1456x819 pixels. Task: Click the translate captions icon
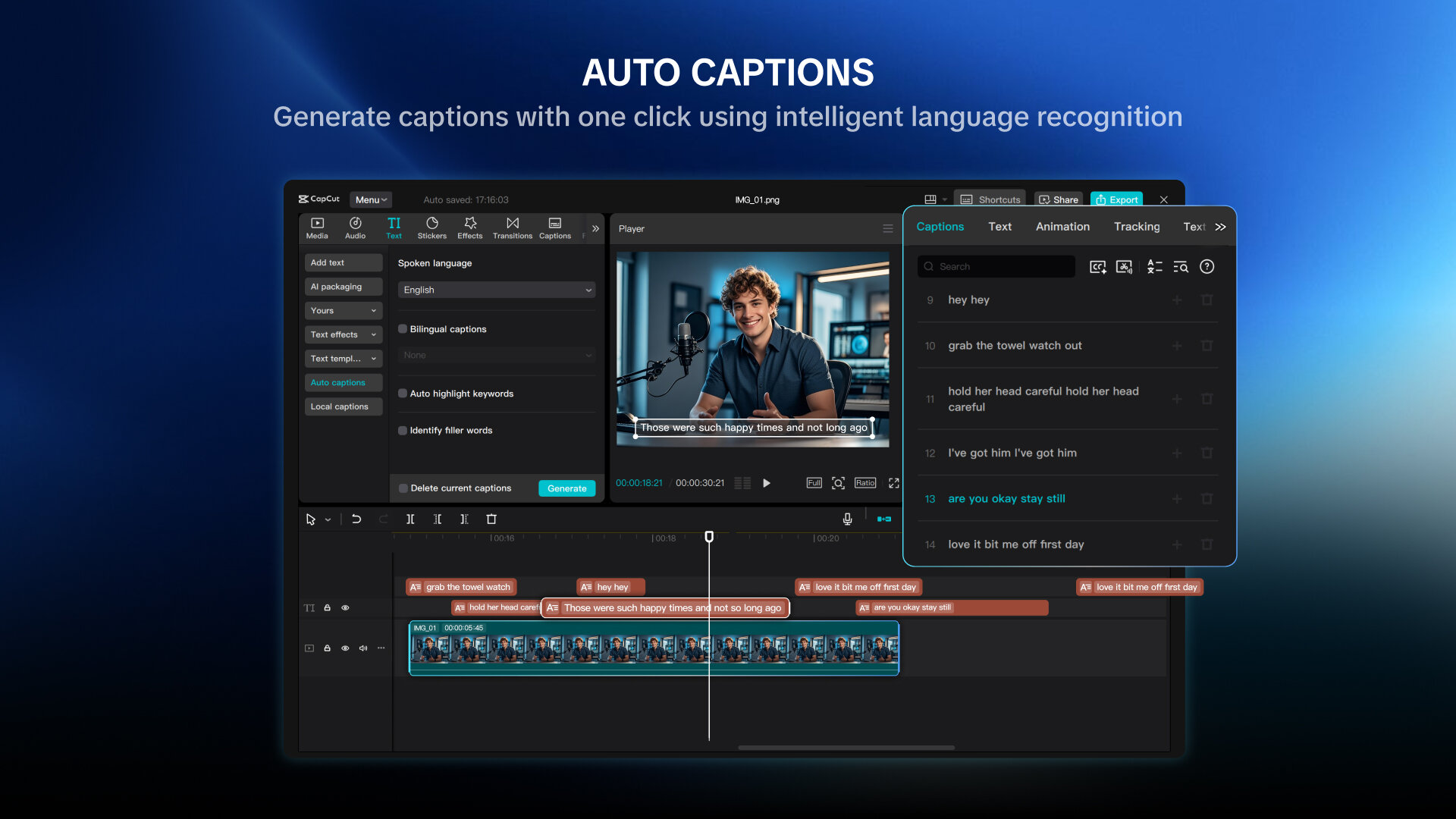click(1155, 267)
